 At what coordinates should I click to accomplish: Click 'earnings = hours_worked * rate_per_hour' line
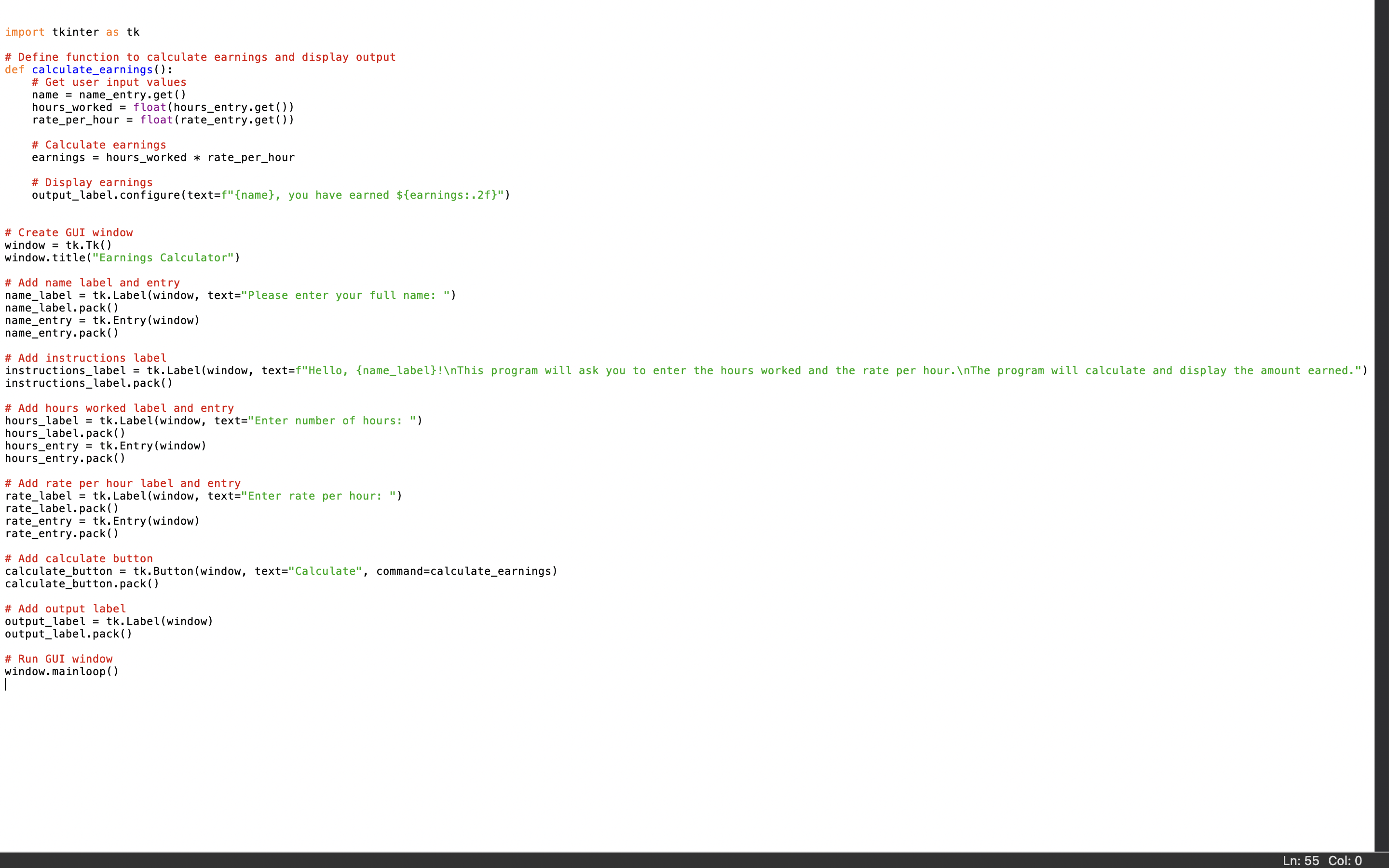[x=163, y=157]
